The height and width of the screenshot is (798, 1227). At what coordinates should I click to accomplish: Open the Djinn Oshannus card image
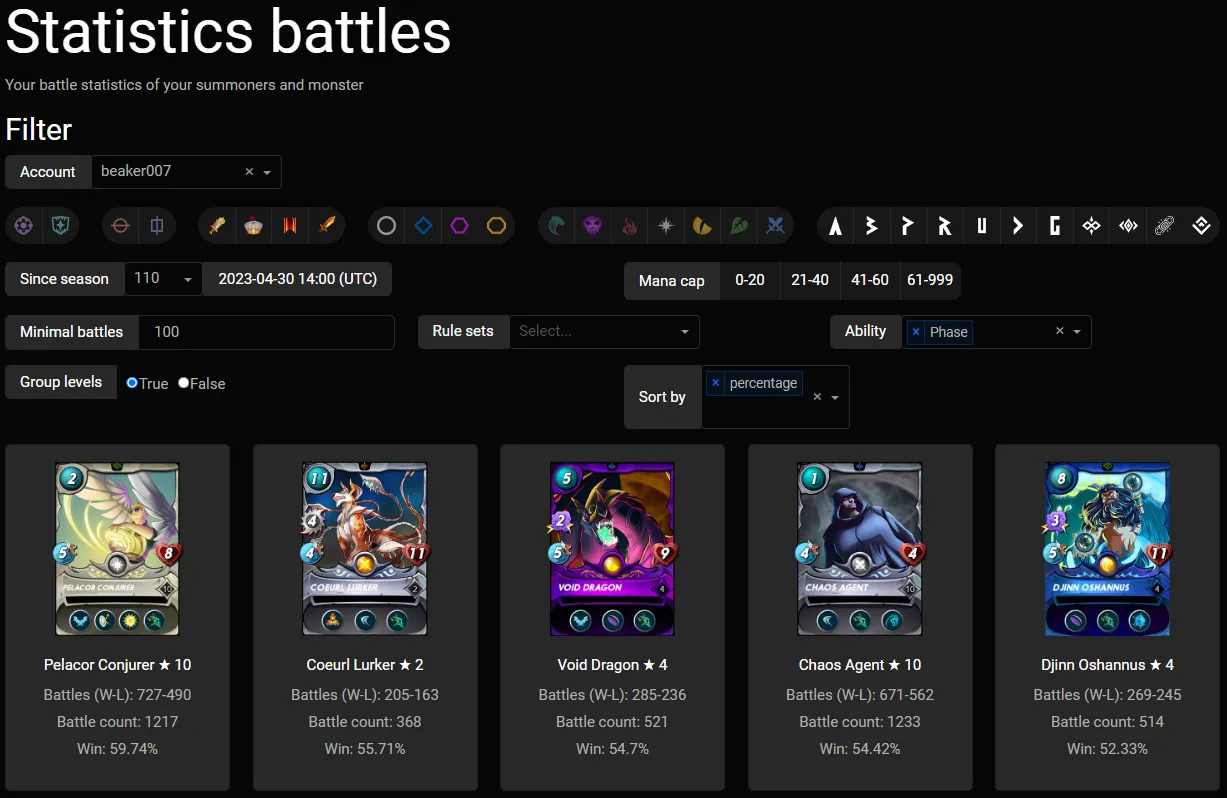(1107, 549)
